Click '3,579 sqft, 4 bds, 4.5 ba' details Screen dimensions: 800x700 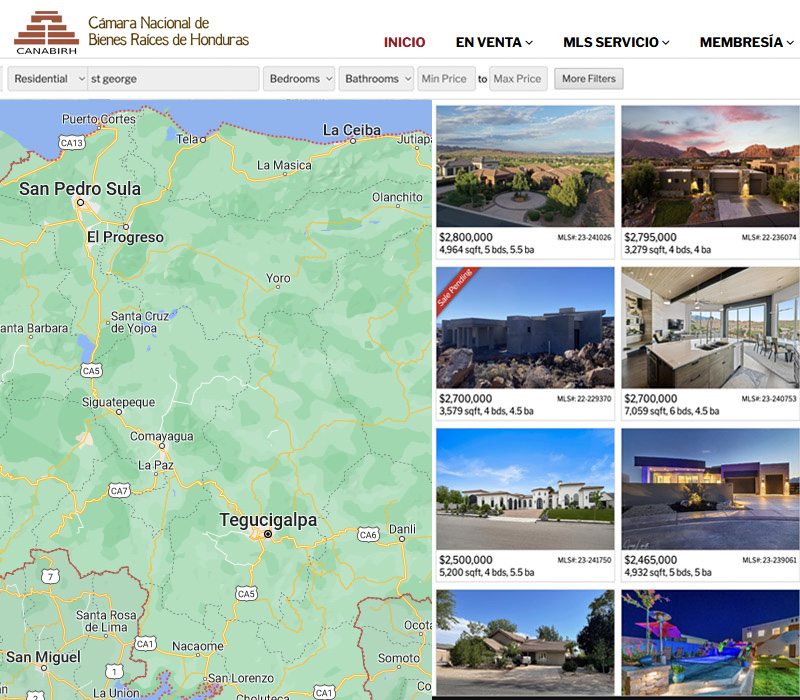coord(487,411)
